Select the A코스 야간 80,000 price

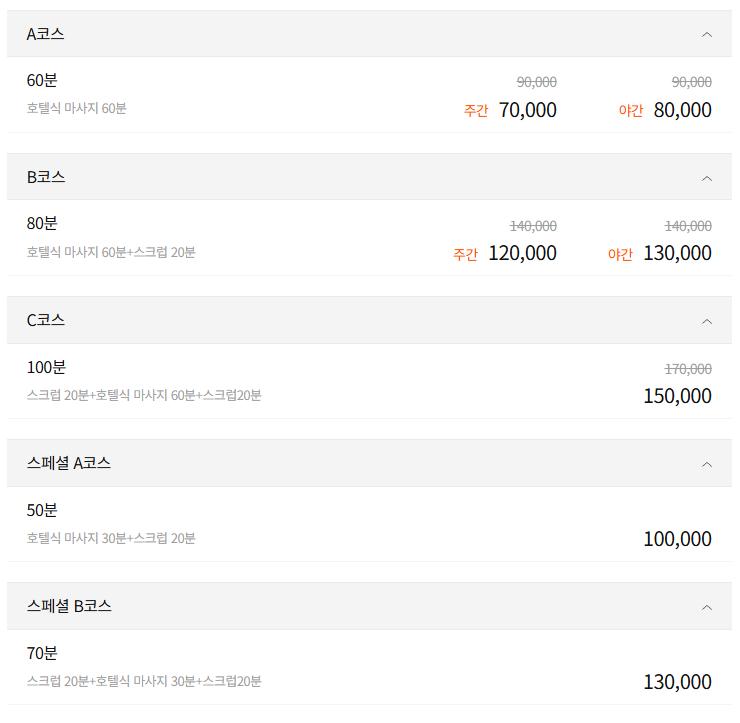tap(682, 110)
